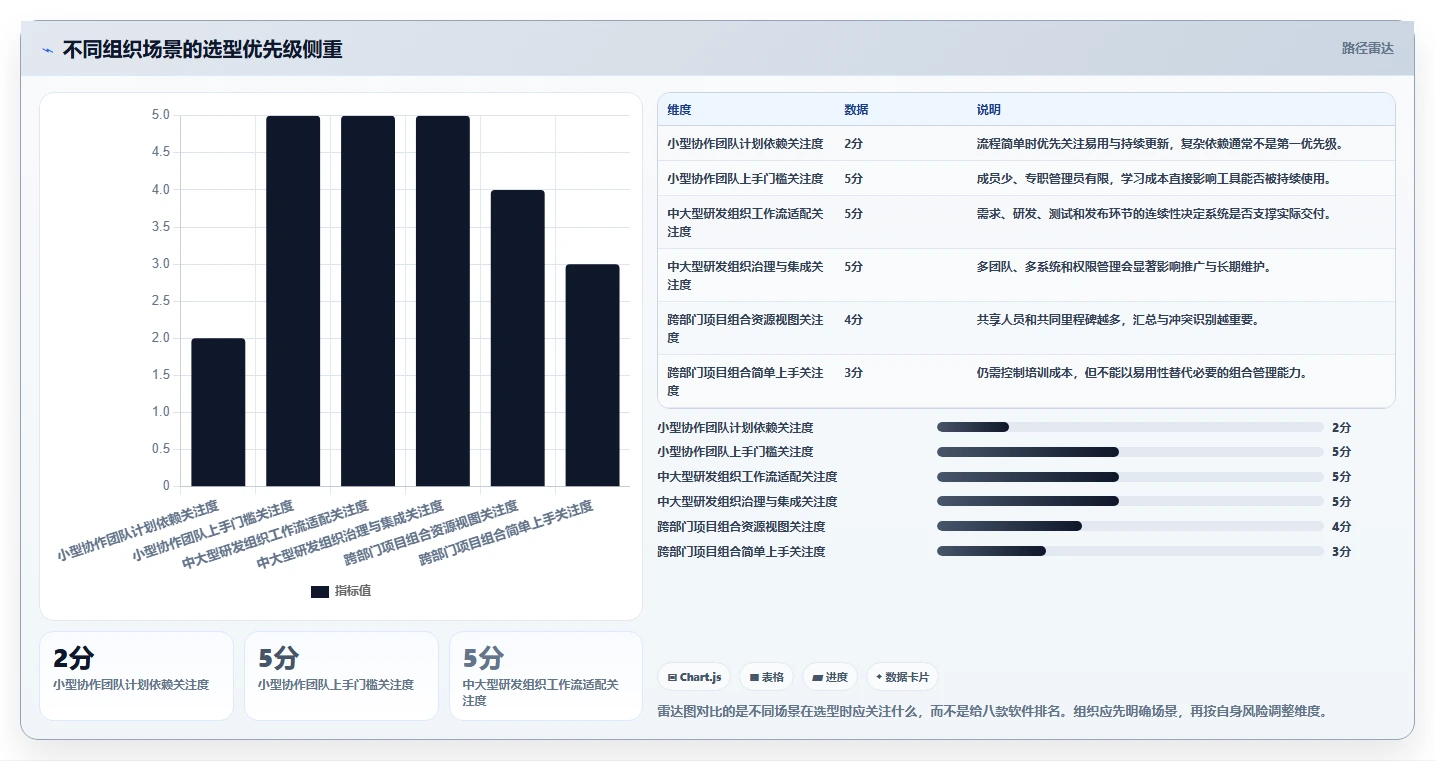Viewport: 1435px width, 761px height.
Task: Toggle the 指标值 legend color swatch
Action: click(x=320, y=592)
